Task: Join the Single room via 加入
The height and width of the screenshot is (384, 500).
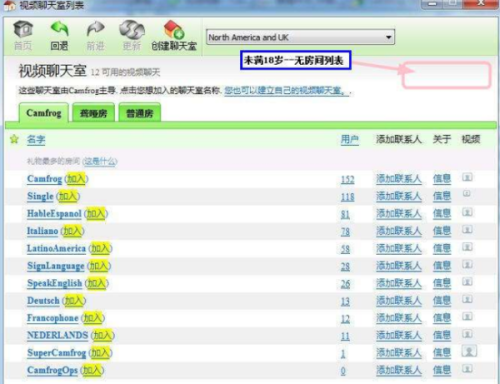Action: point(68,196)
